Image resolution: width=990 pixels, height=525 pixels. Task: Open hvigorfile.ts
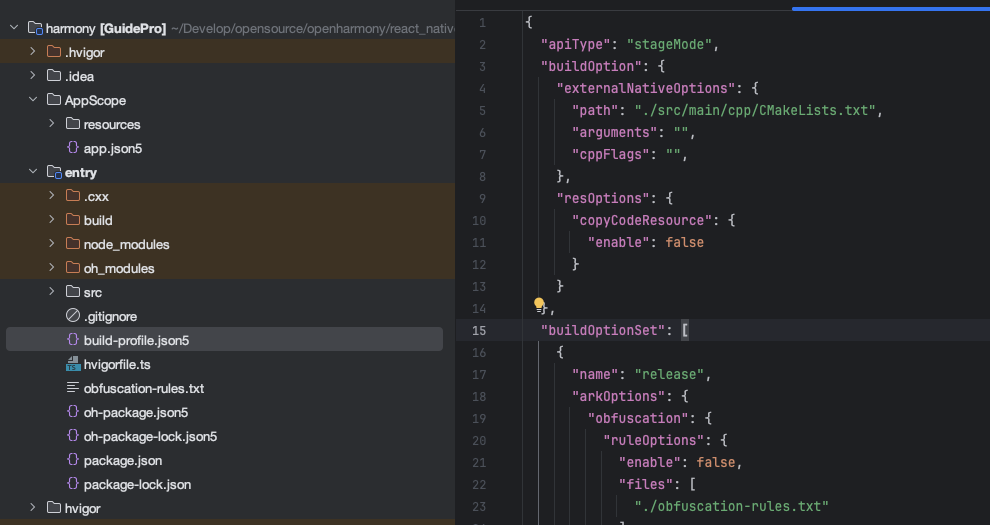[117, 364]
